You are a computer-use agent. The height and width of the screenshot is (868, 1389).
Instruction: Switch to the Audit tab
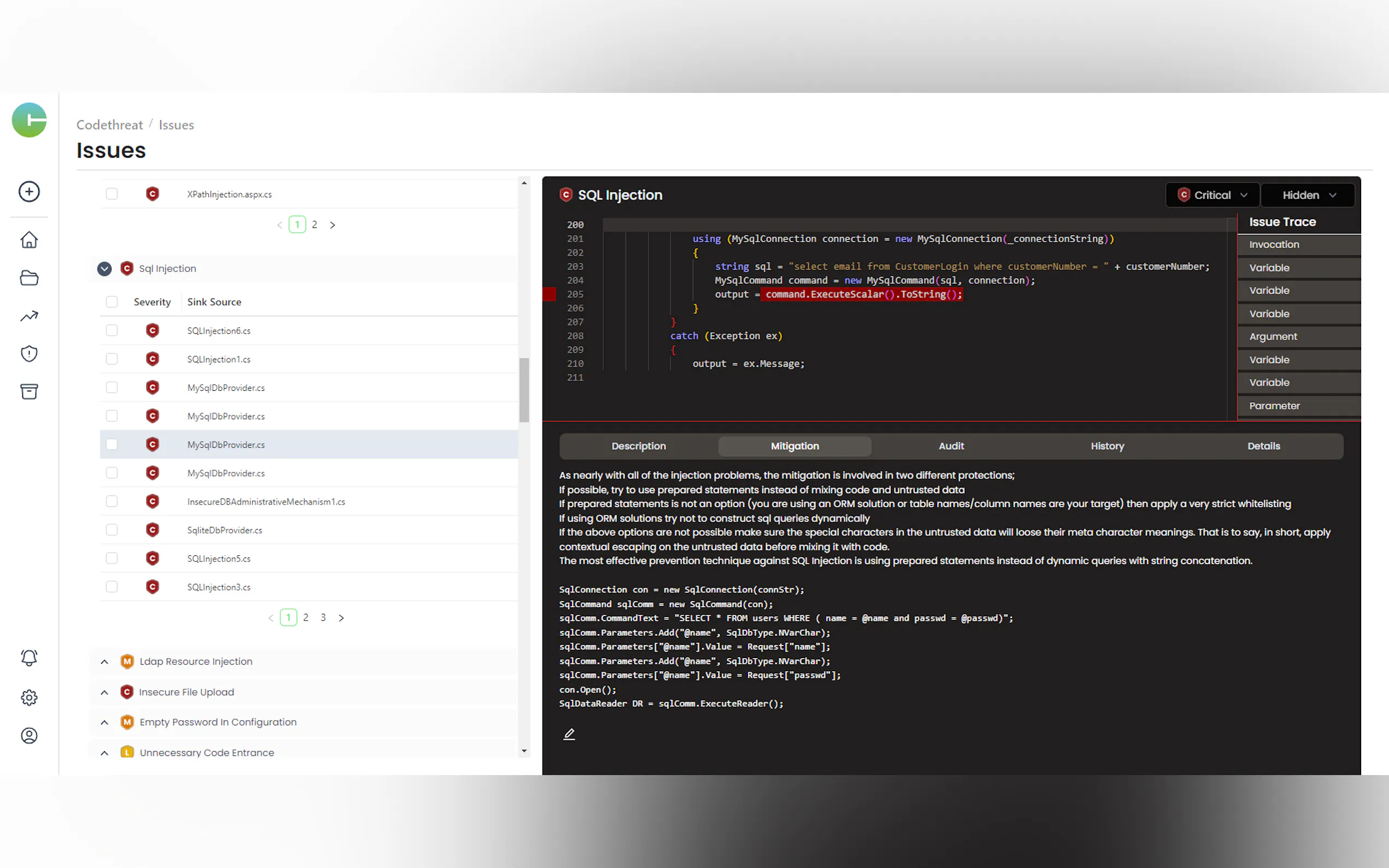pyautogui.click(x=951, y=446)
